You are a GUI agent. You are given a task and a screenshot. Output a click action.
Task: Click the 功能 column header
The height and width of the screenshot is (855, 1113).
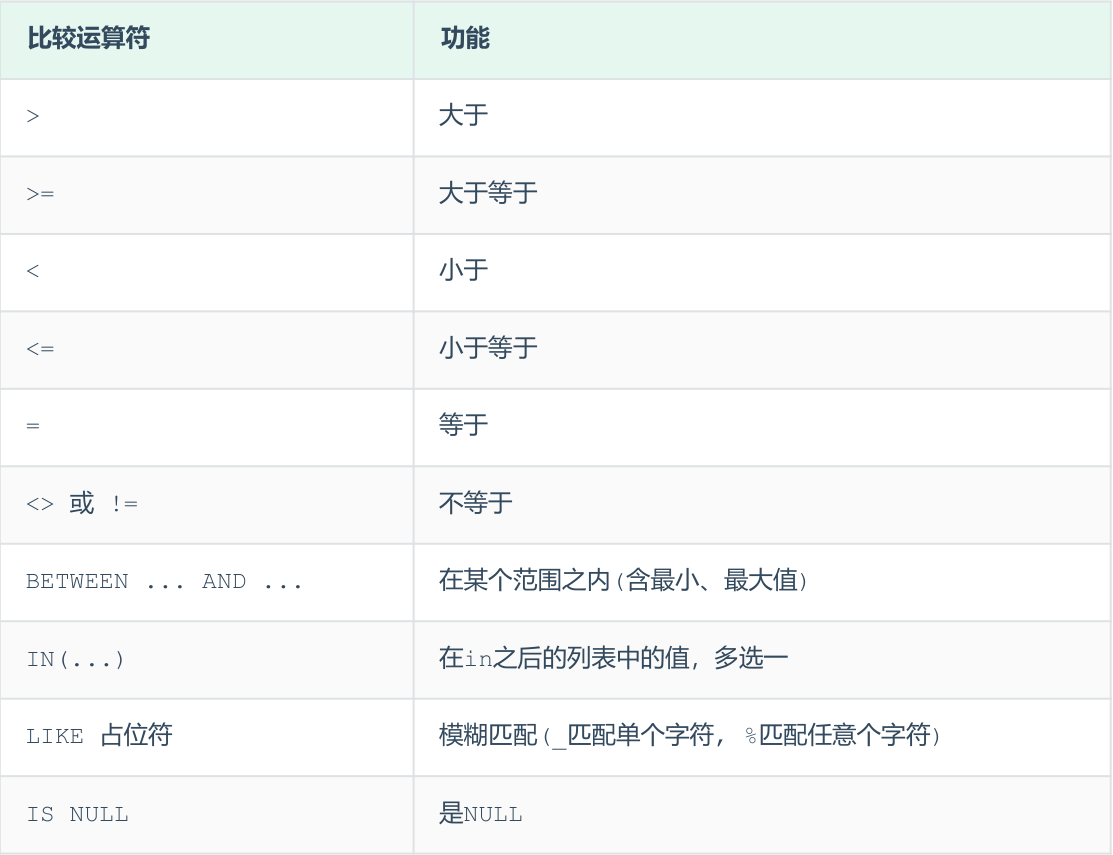(x=465, y=39)
